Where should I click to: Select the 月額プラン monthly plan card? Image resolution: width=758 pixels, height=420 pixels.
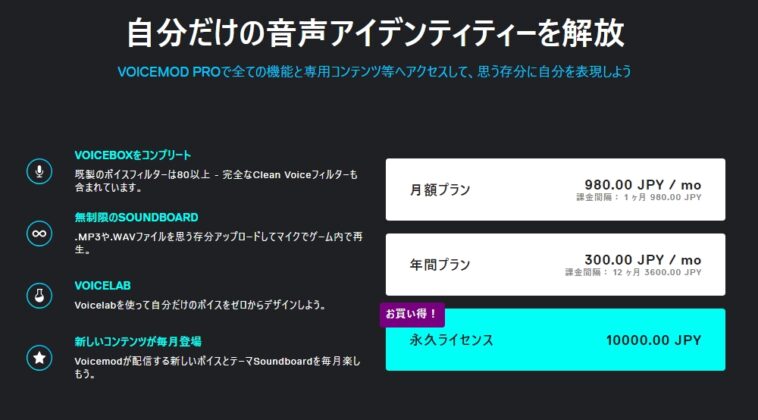pos(555,189)
